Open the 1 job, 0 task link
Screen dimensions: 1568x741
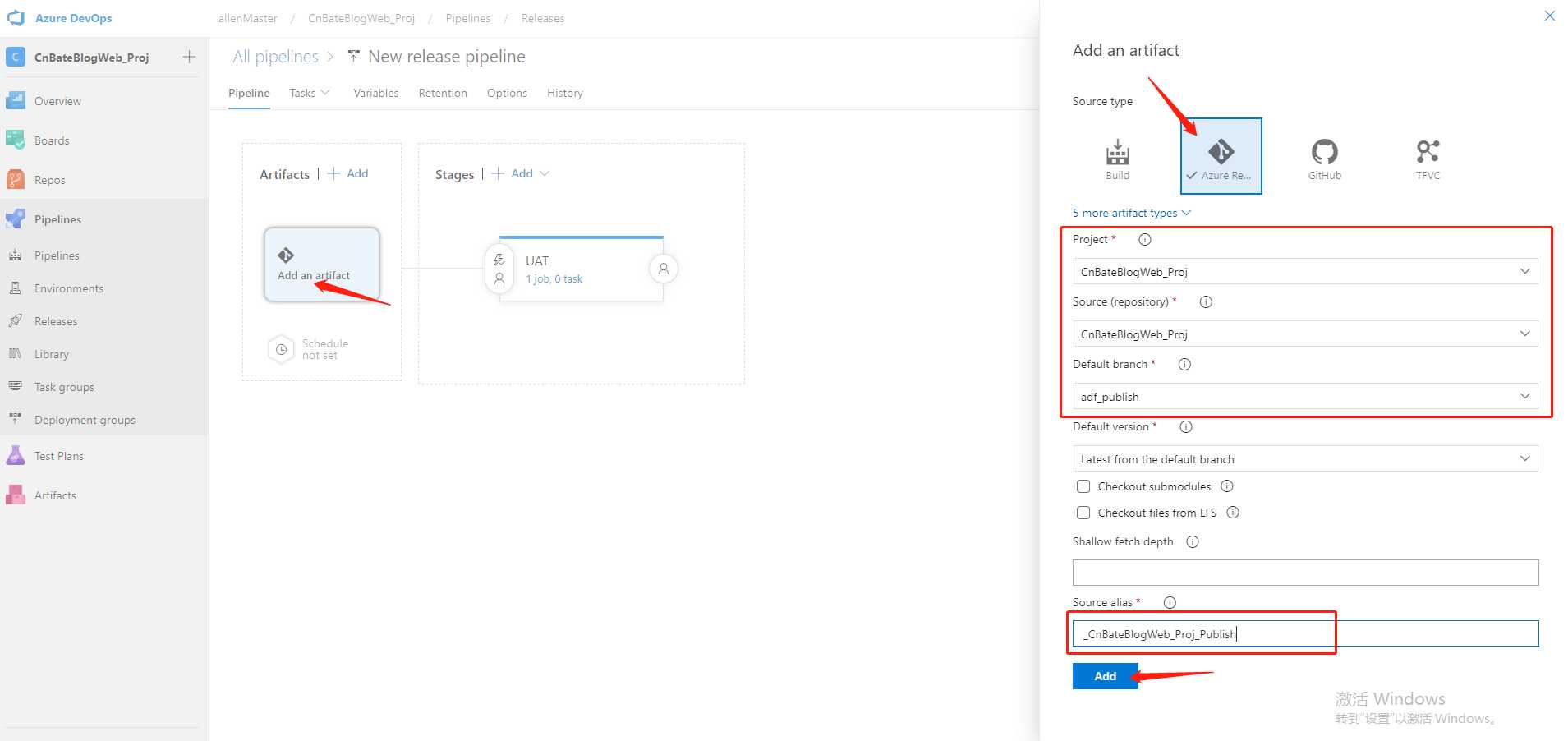(x=554, y=279)
